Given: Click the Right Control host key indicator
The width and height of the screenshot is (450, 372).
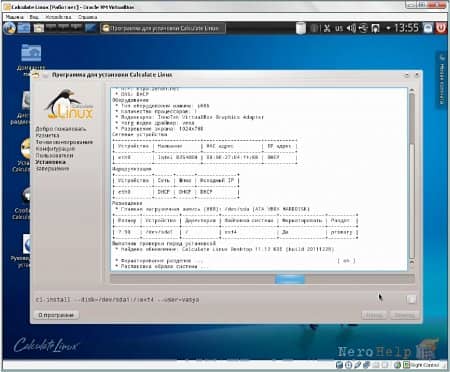Looking at the screenshot, I should (x=424, y=365).
